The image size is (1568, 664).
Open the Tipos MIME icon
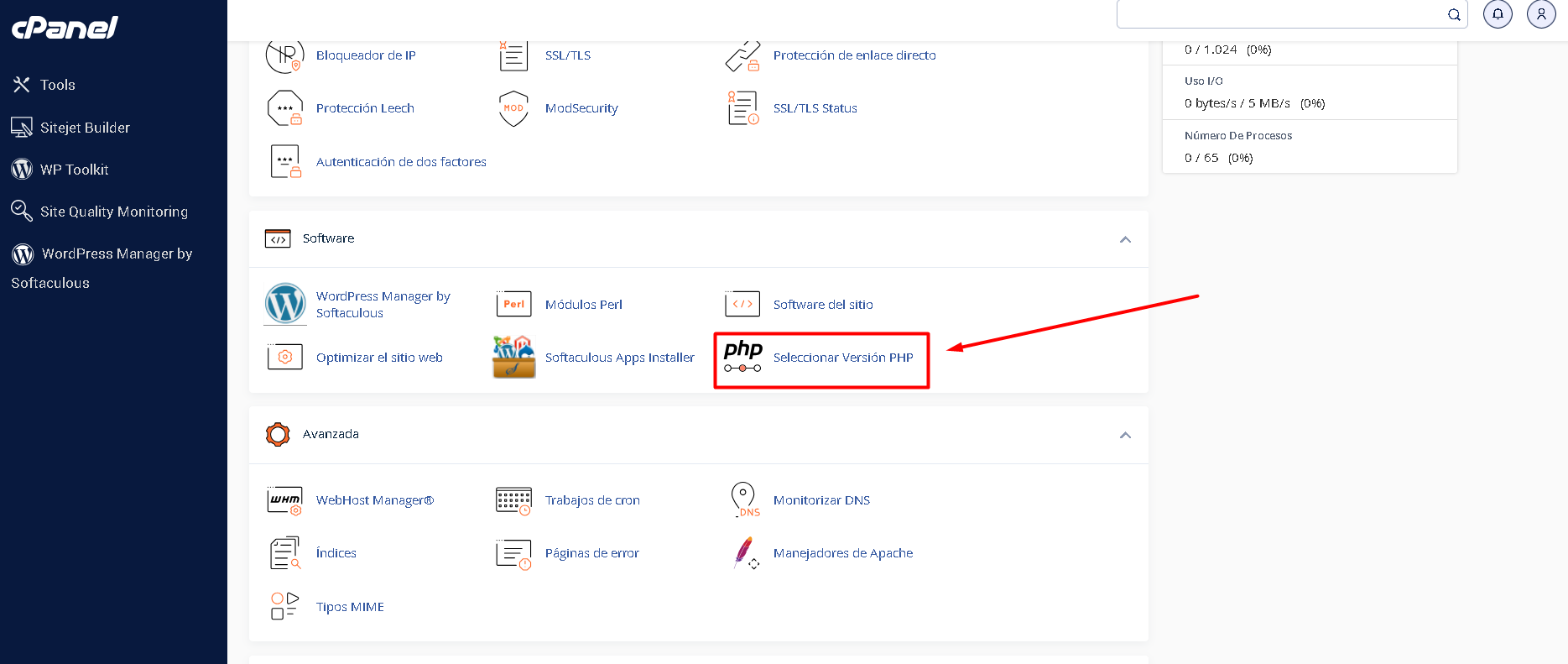tap(284, 606)
